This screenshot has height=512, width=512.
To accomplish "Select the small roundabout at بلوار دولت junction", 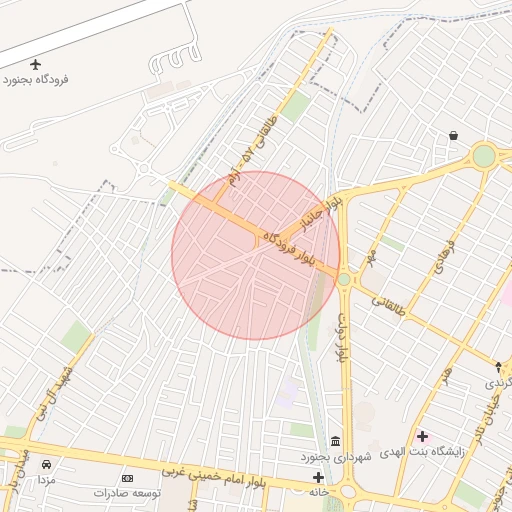I will 344,279.
